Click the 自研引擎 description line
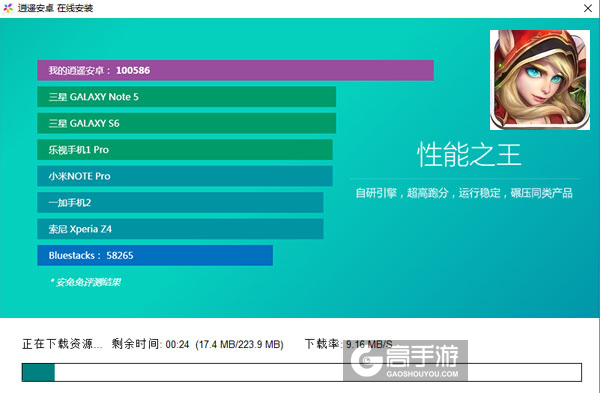Image resolution: width=600 pixels, height=393 pixels. pyautogui.click(x=464, y=193)
